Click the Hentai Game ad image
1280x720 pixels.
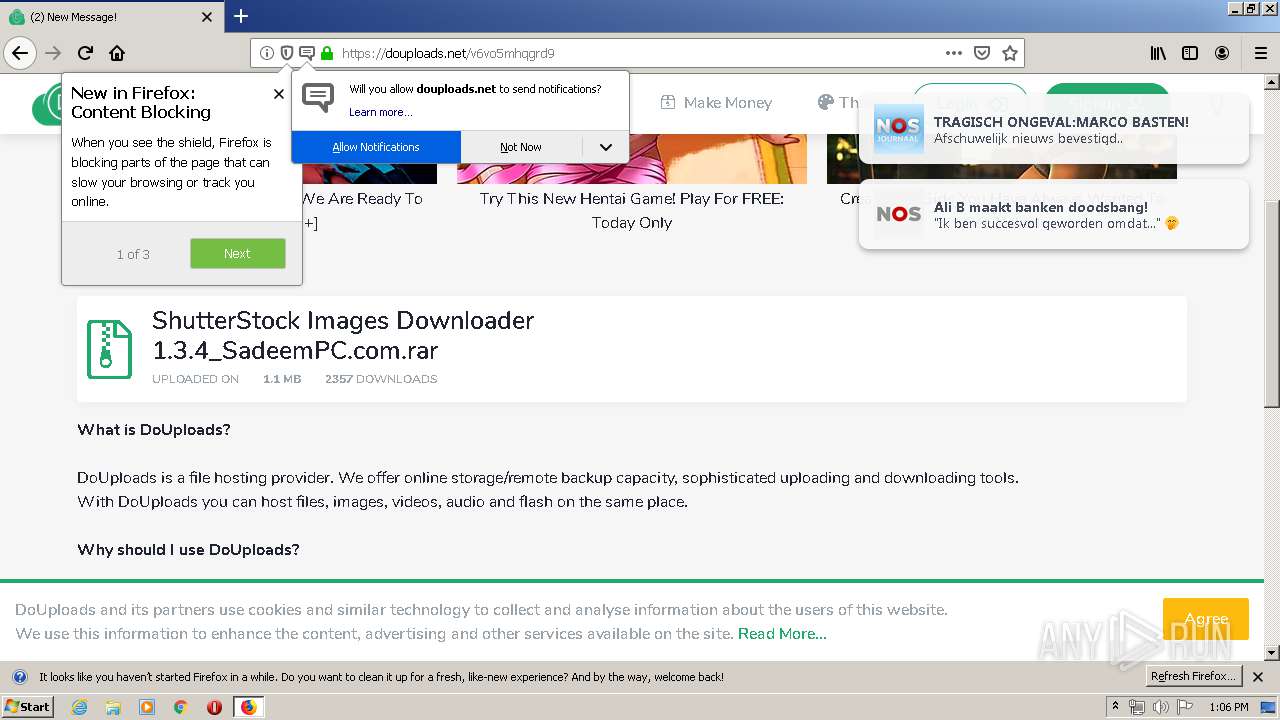pos(632,158)
